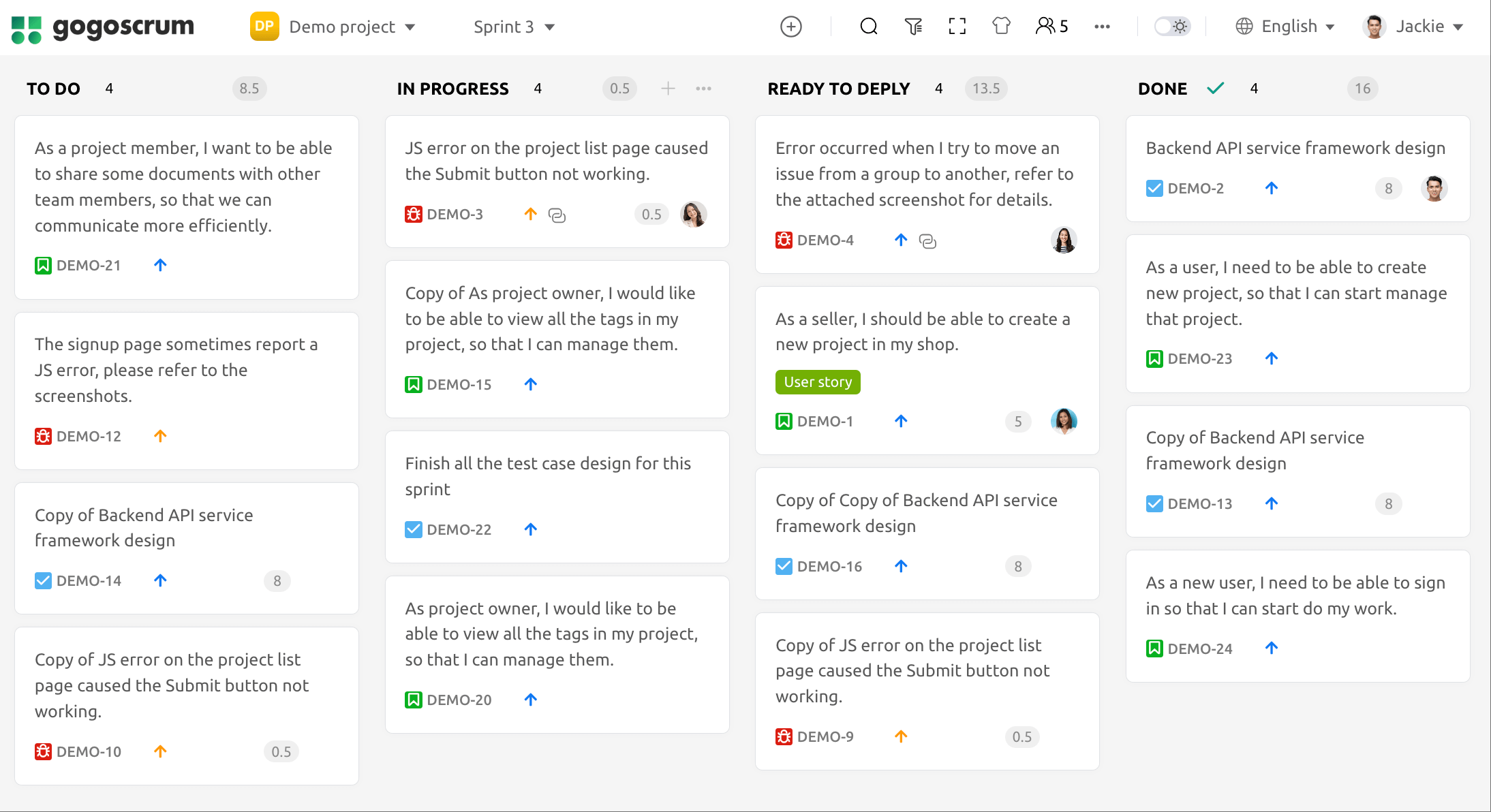Click the plus icon in In Progress column

click(x=668, y=89)
